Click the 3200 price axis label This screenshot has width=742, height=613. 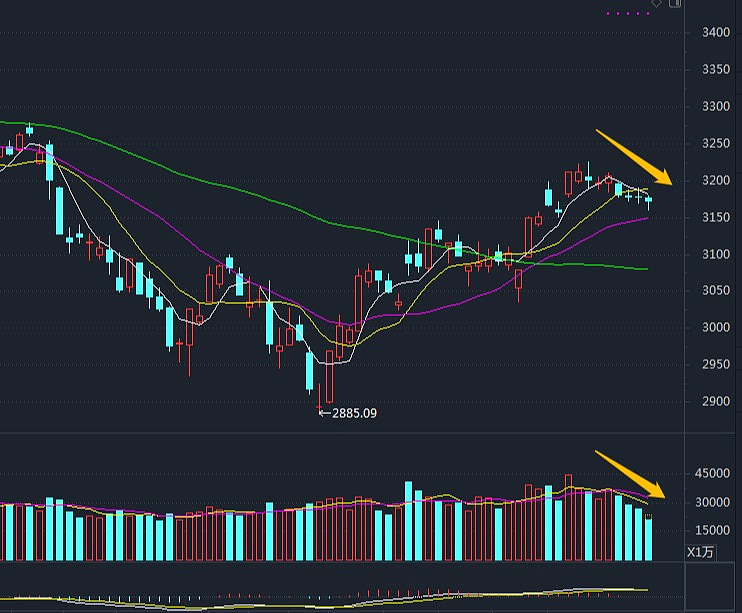point(715,181)
